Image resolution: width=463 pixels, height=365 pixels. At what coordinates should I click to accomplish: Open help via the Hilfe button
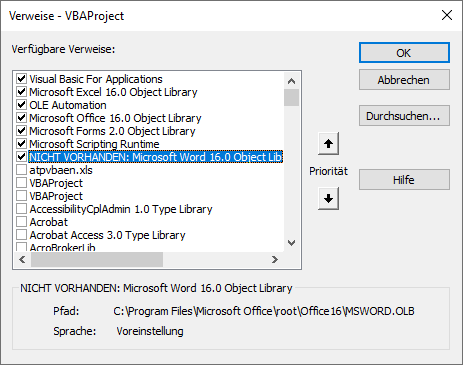pyautogui.click(x=404, y=180)
